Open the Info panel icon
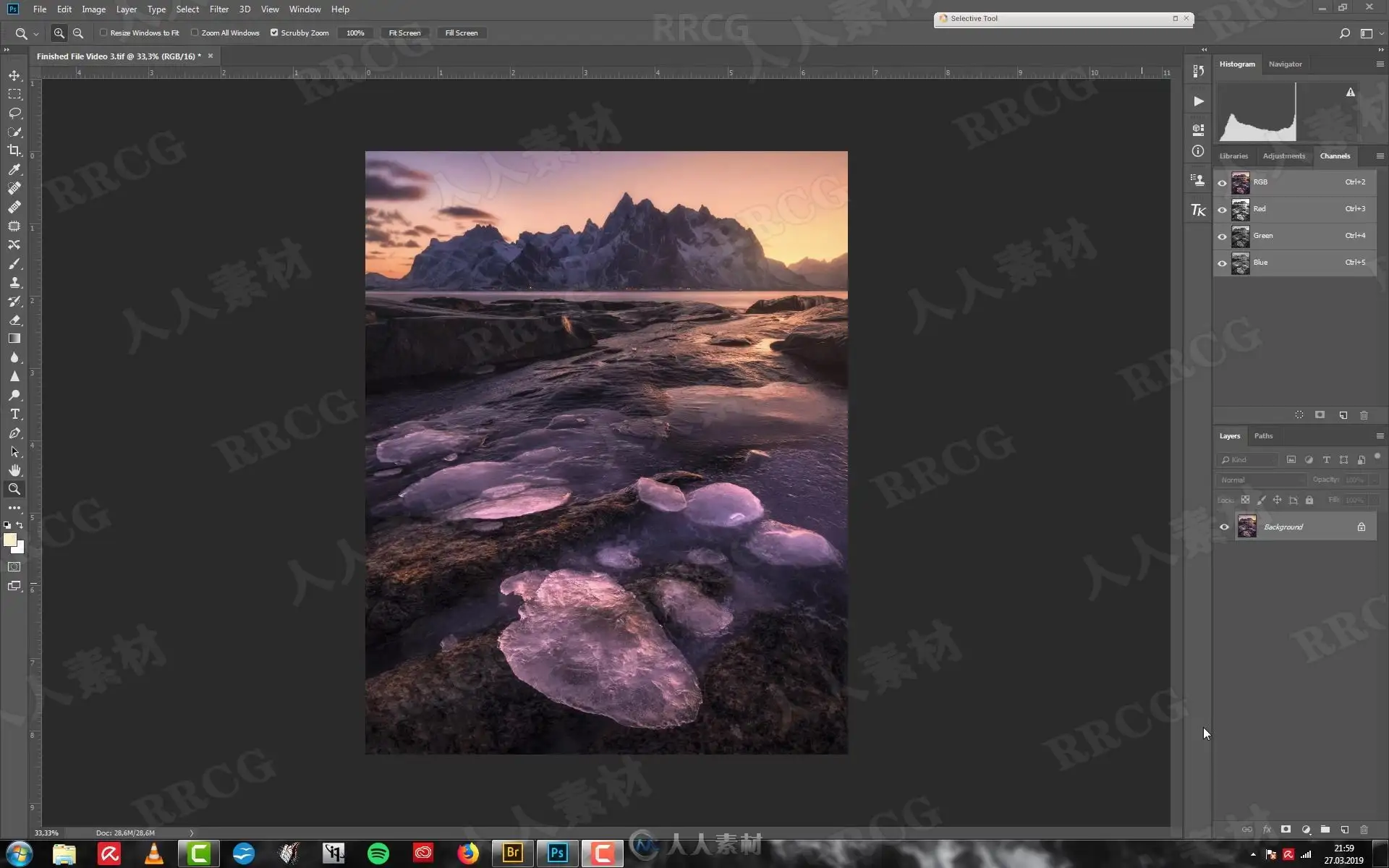The width and height of the screenshot is (1389, 868). (1198, 151)
